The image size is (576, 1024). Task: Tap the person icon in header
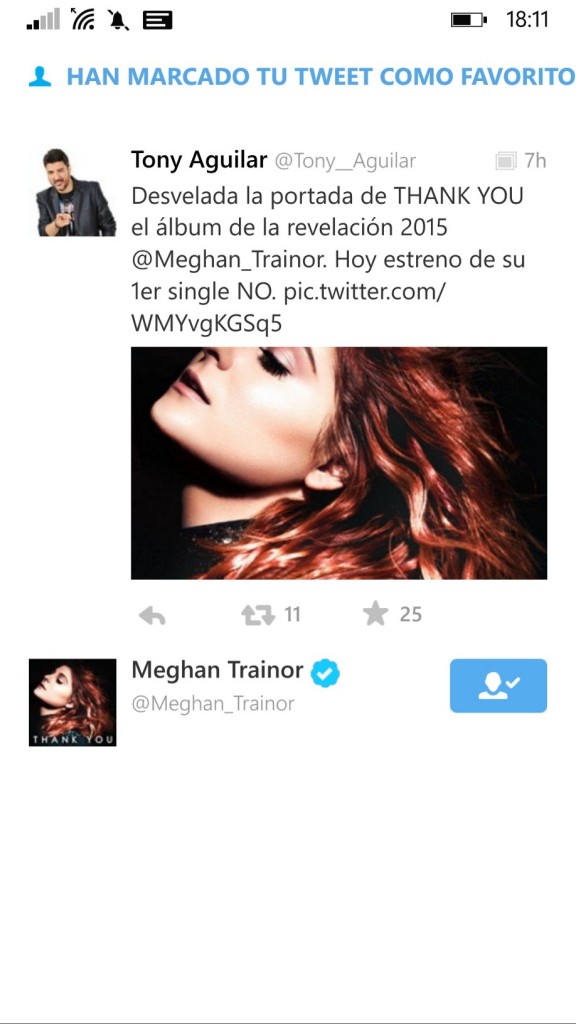coord(40,77)
